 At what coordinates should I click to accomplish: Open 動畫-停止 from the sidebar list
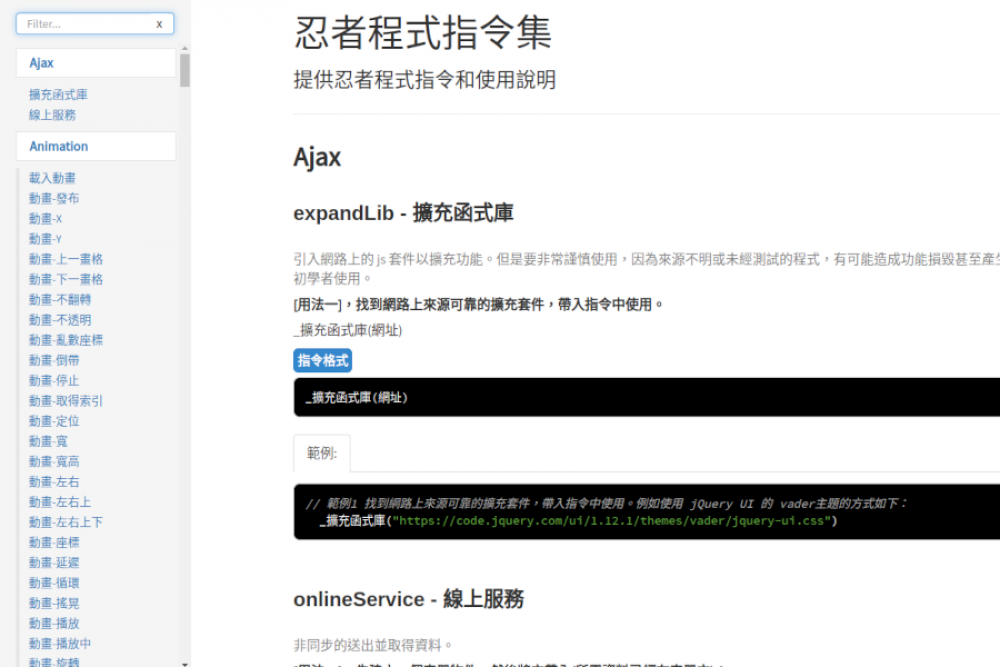54,381
